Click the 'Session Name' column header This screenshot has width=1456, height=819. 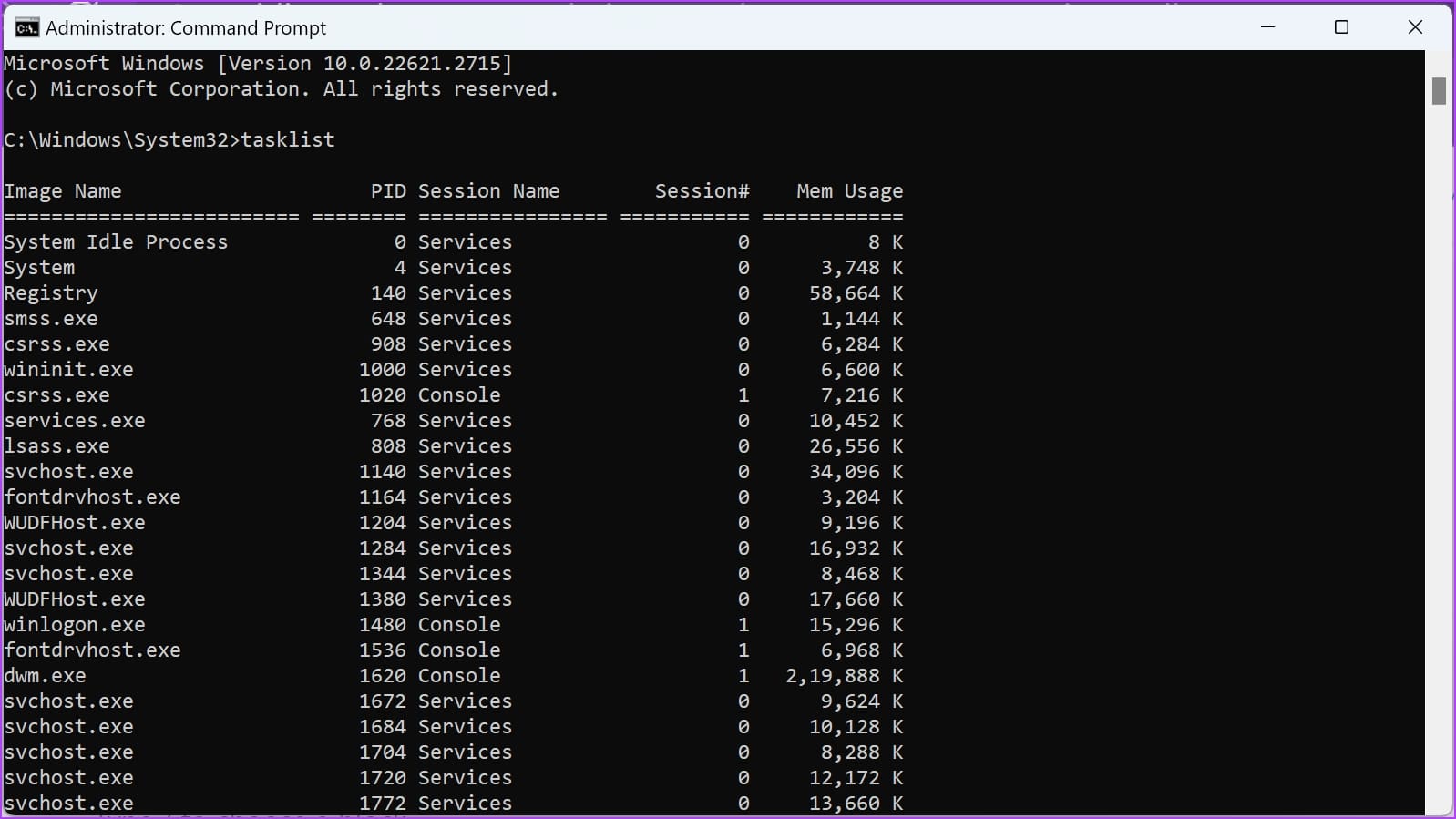click(489, 191)
